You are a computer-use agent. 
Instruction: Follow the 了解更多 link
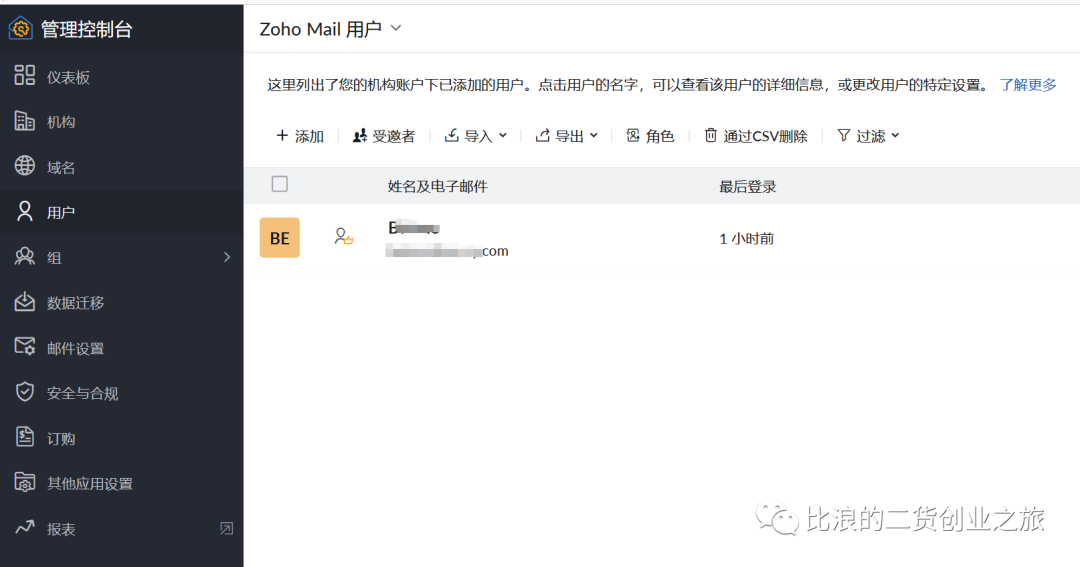[x=1028, y=85]
